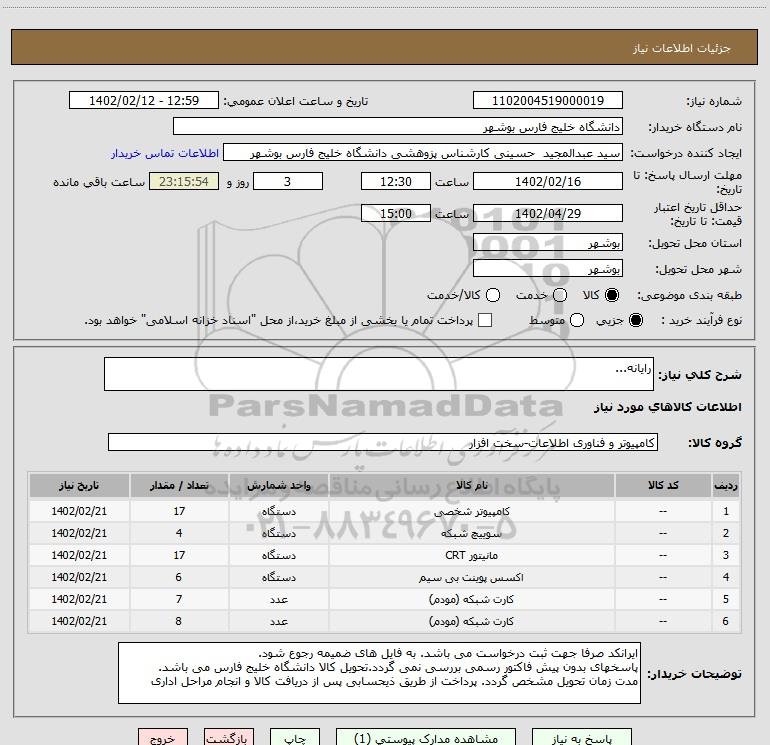The height and width of the screenshot is (745, 770).
Task: Select the کالا radio button
Action: pos(612,295)
